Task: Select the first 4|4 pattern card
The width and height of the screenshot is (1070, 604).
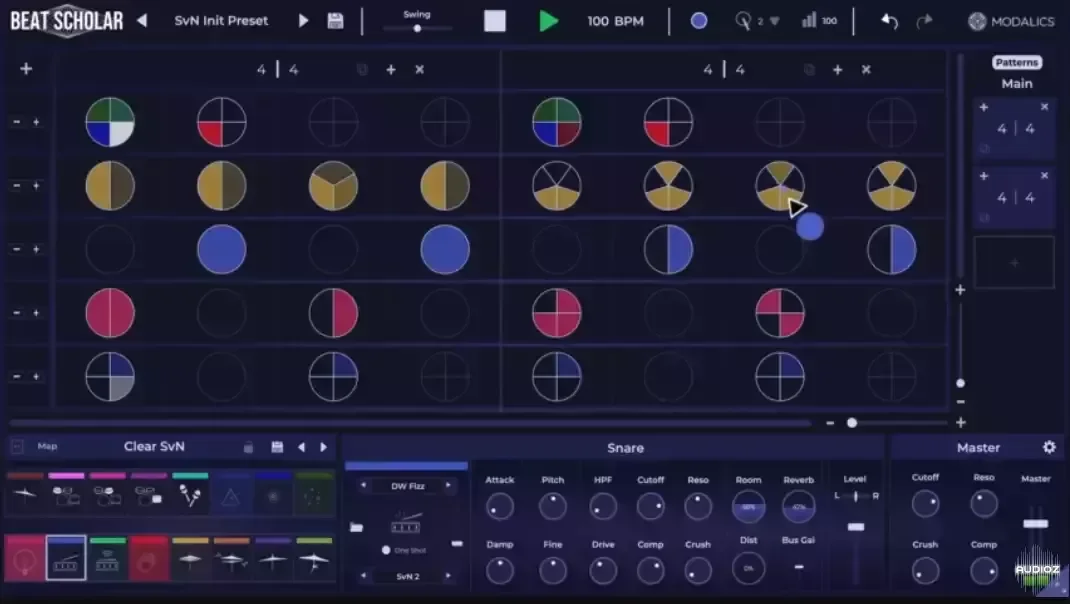Action: 1015,128
